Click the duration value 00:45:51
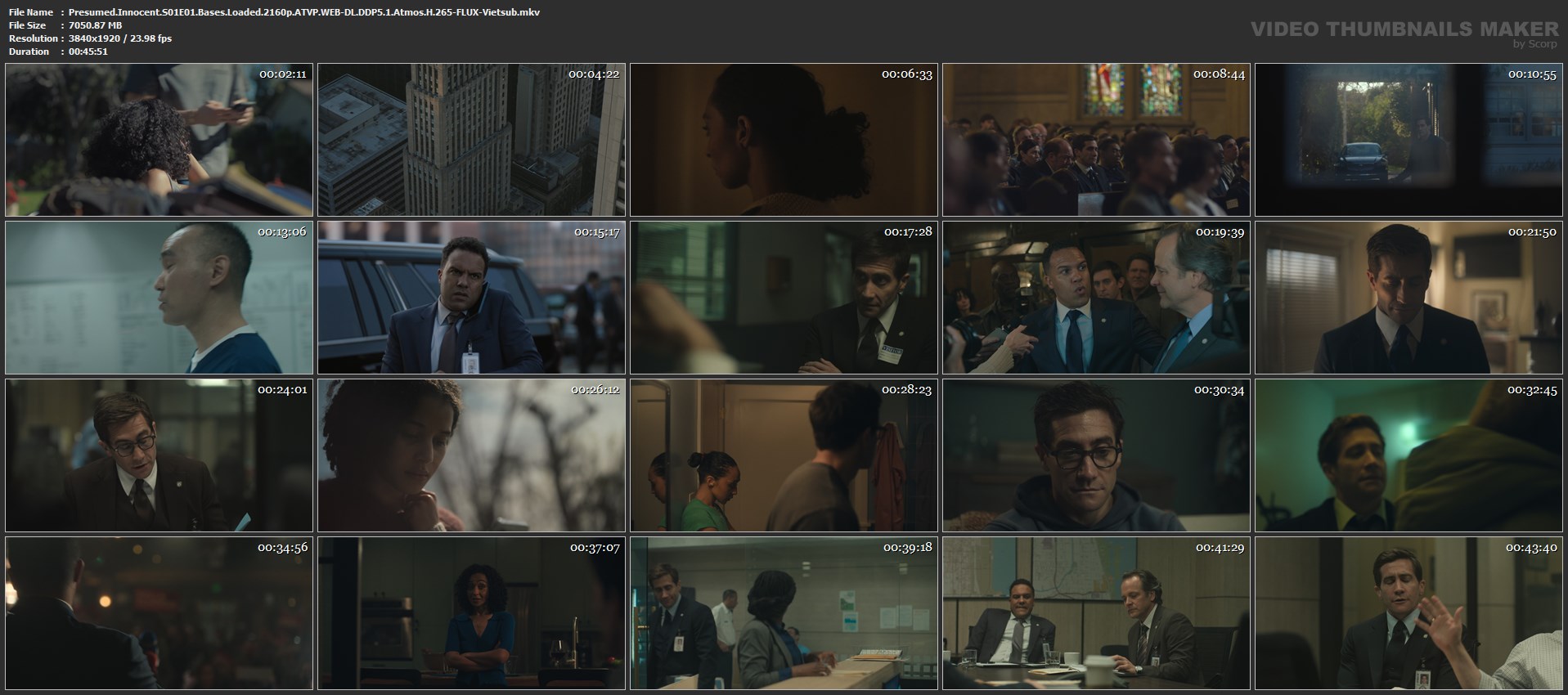 [88, 52]
